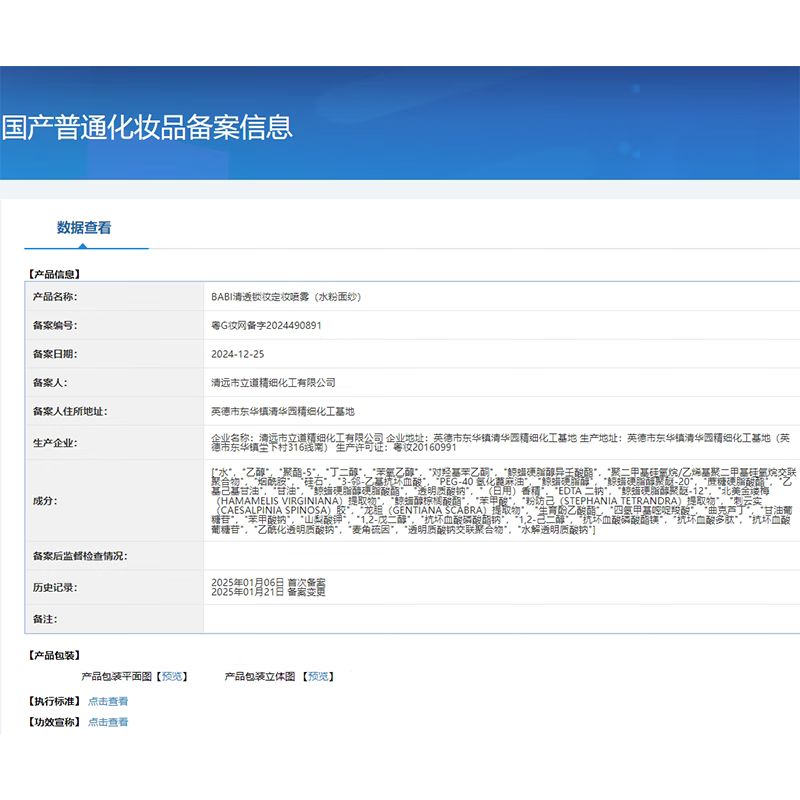Switch to the 数据查看 tab
The height and width of the screenshot is (800, 800).
pyautogui.click(x=84, y=228)
